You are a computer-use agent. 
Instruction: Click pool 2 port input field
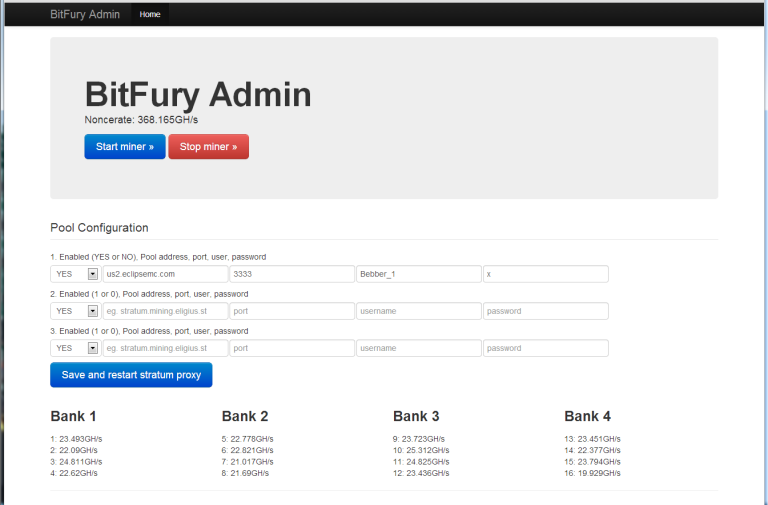pos(291,311)
